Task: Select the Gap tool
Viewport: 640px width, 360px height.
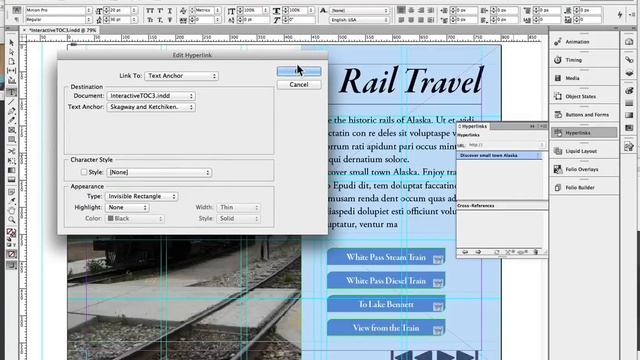Action: point(11,71)
